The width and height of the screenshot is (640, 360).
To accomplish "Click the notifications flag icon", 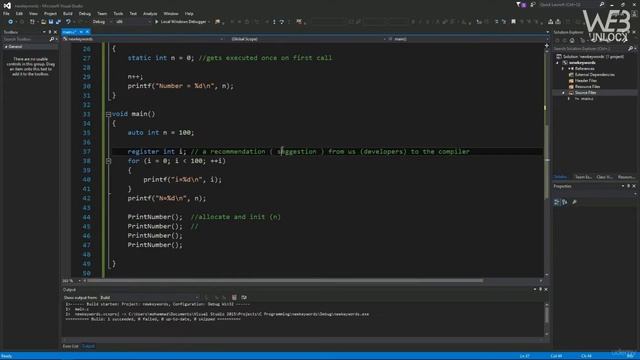I will (x=518, y=4).
